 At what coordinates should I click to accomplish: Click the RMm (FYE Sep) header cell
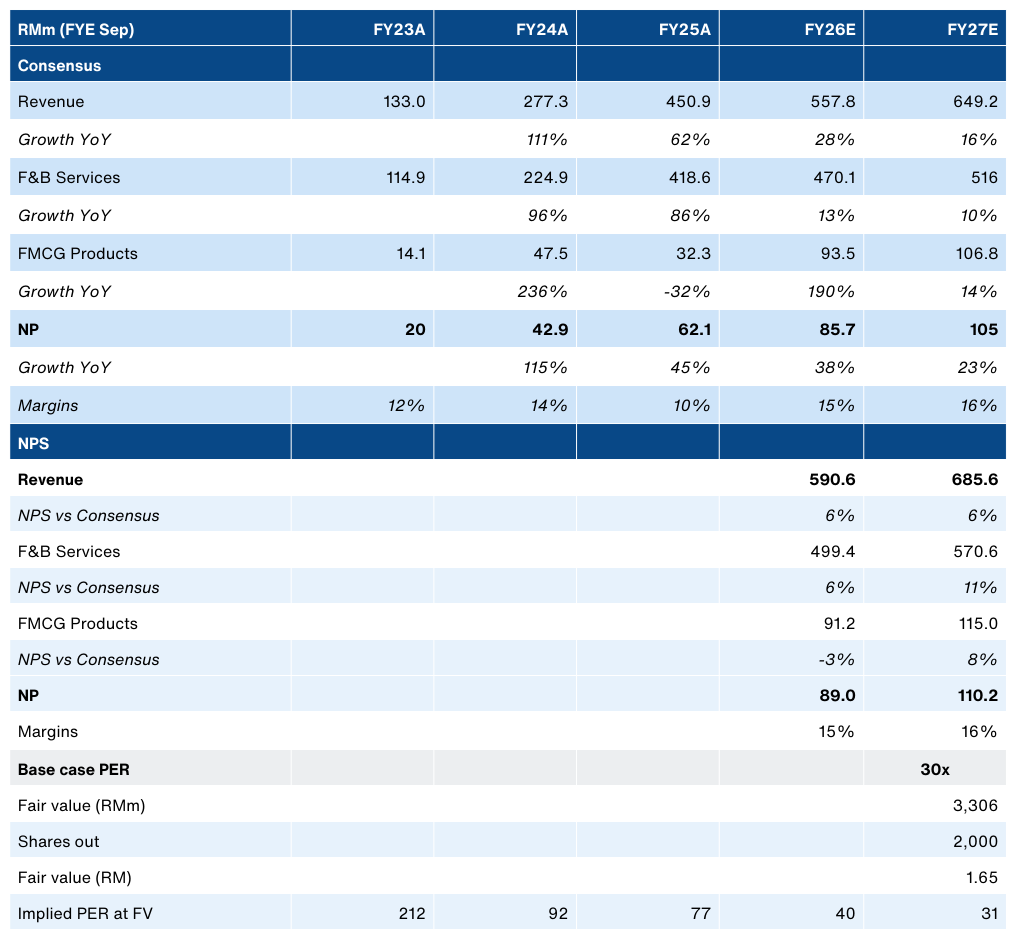coord(76,29)
